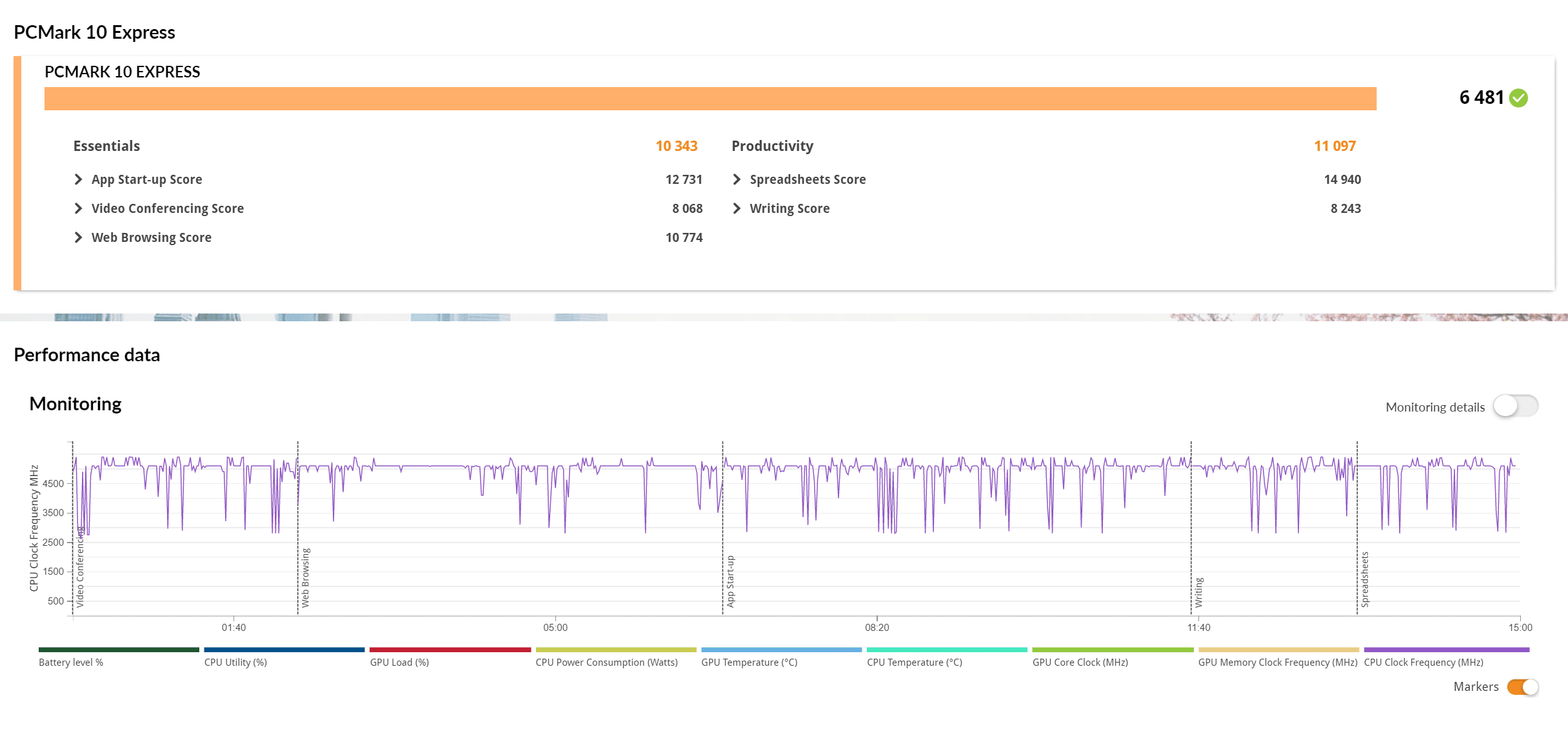Image resolution: width=1568 pixels, height=738 pixels.
Task: Expand the App Start-up Score row
Action: [x=78, y=179]
